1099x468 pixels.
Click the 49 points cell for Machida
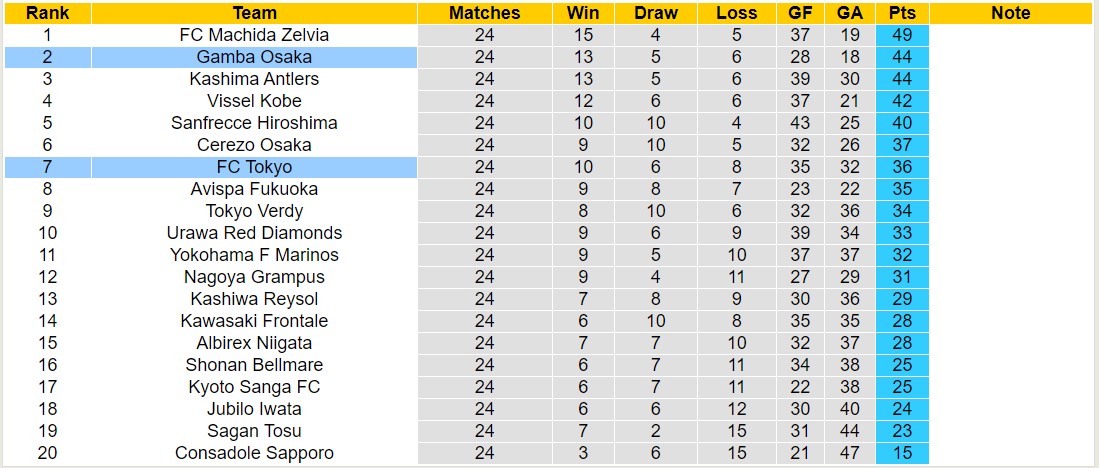coord(901,35)
